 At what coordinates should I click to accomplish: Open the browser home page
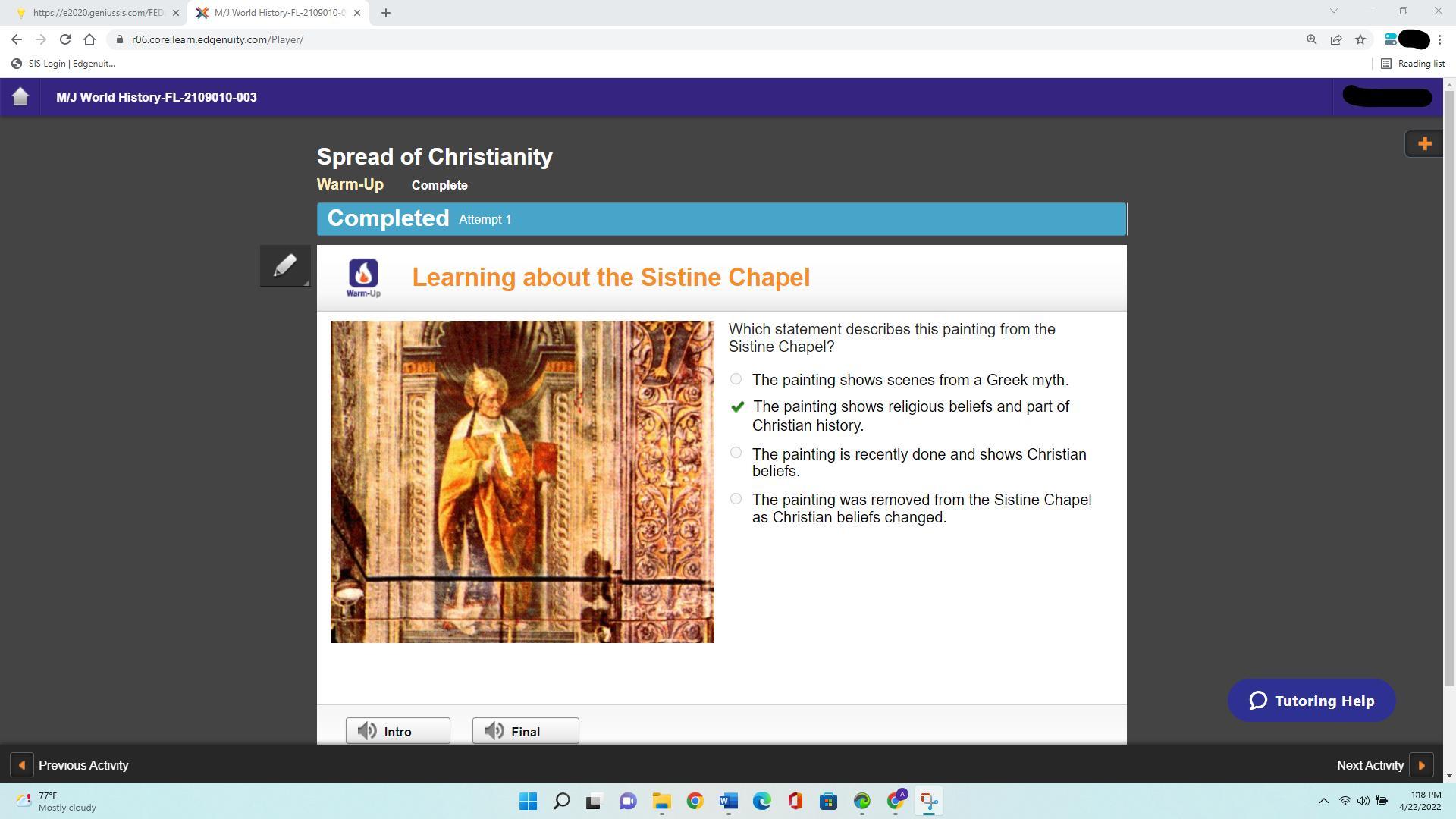coord(89,39)
